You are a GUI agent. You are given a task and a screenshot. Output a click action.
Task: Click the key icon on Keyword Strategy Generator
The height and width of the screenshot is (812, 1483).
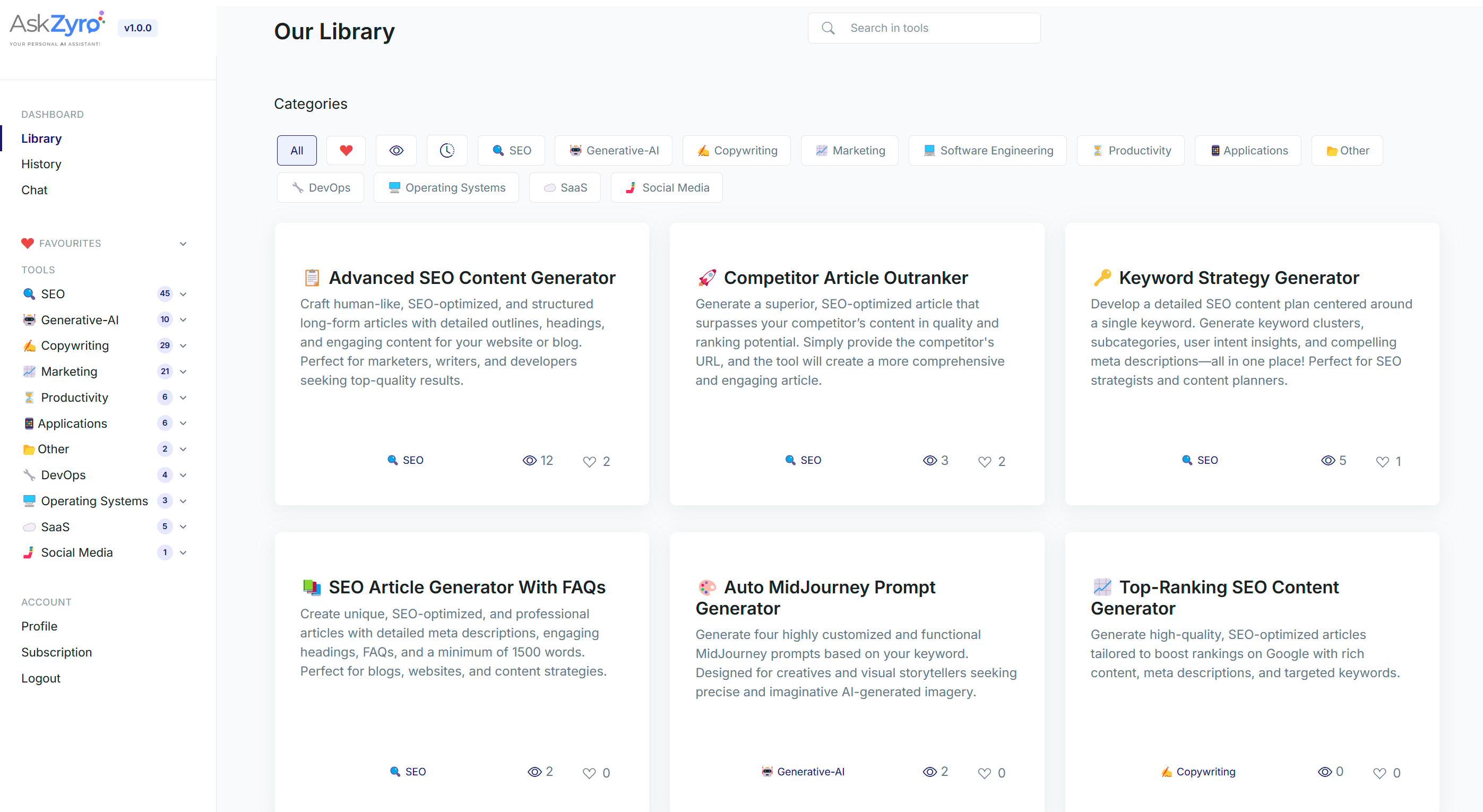pos(1102,278)
